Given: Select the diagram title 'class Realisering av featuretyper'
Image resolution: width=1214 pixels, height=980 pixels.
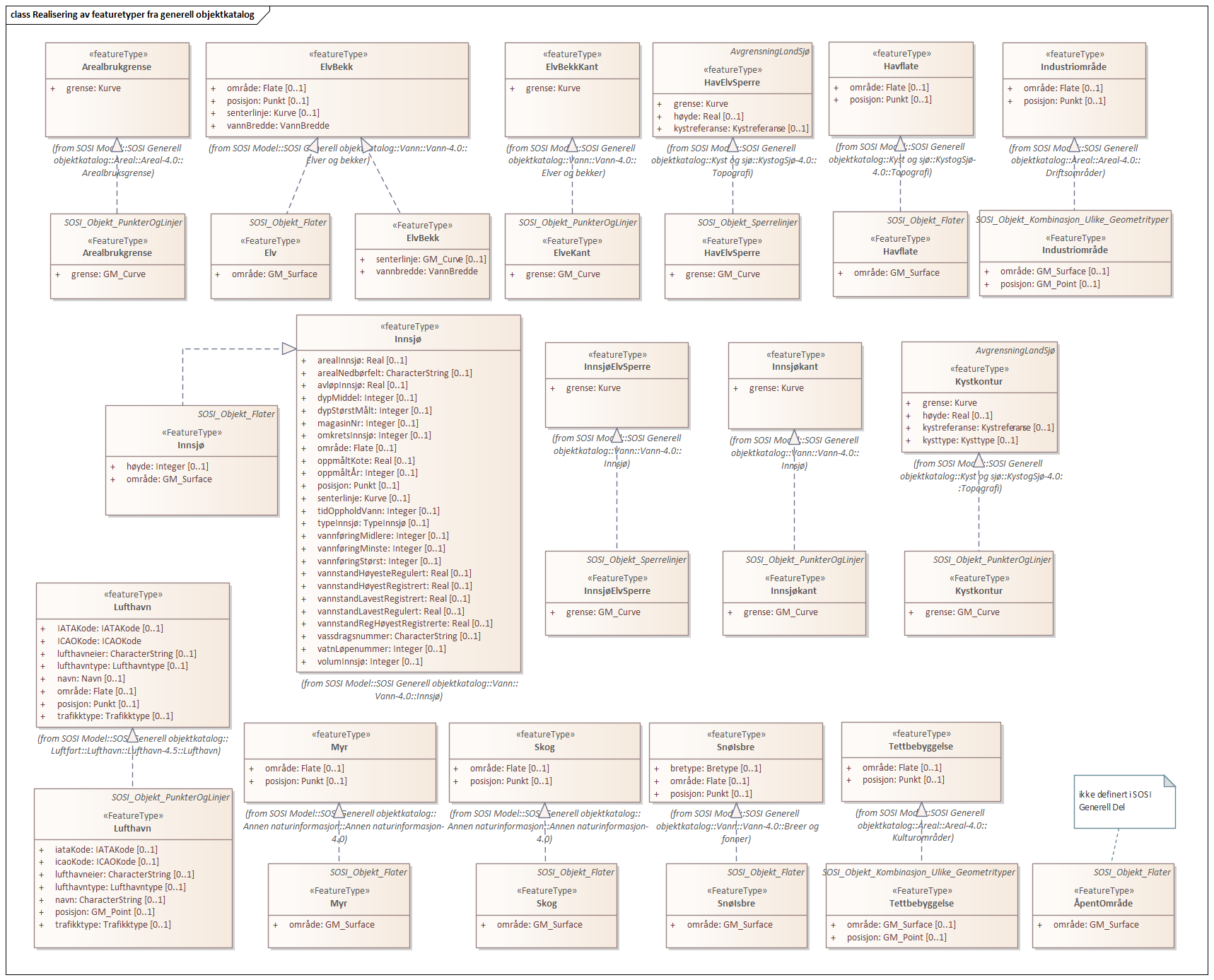Looking at the screenshot, I should (132, 14).
